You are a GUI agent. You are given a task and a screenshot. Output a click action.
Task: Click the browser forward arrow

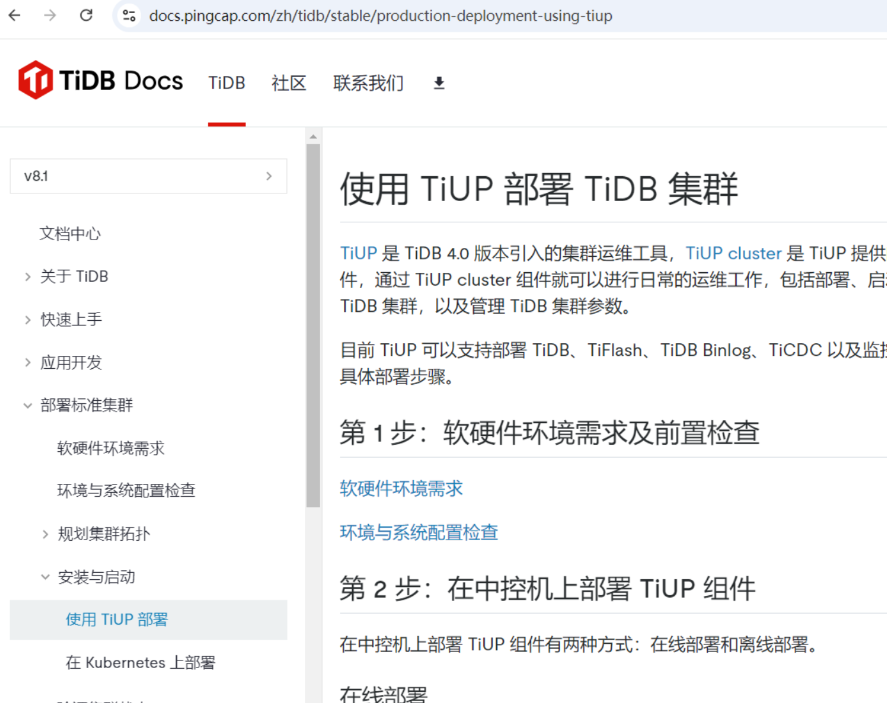click(50, 16)
